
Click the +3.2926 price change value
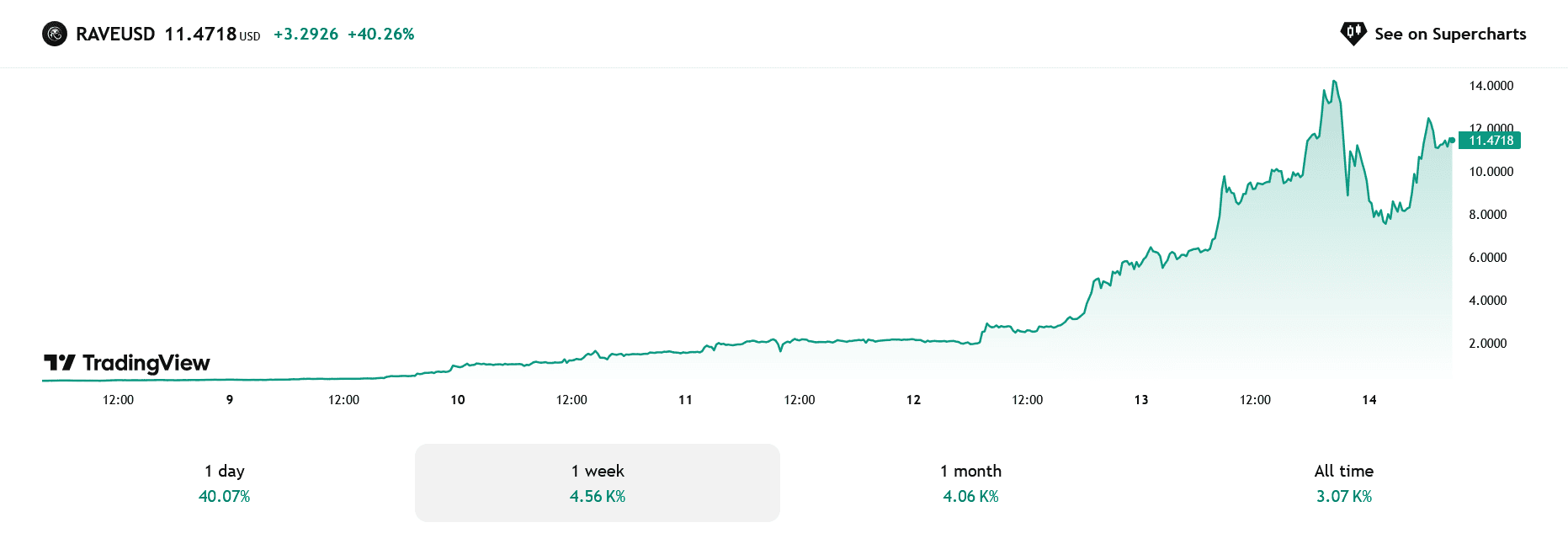[x=306, y=35]
